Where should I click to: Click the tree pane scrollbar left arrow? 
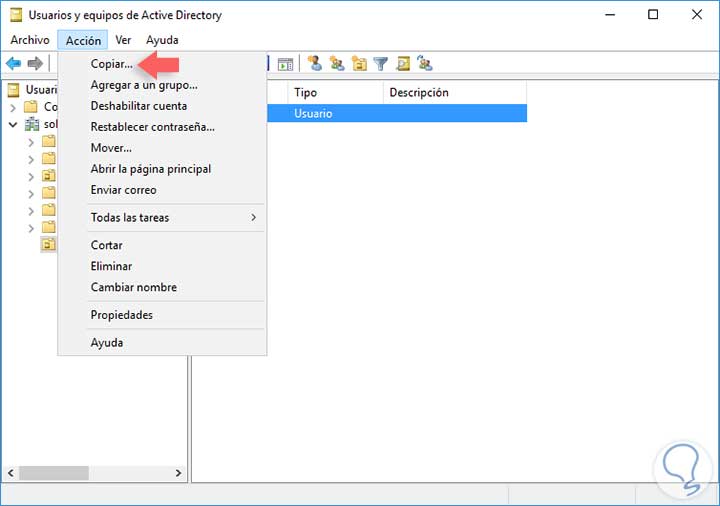[11, 473]
